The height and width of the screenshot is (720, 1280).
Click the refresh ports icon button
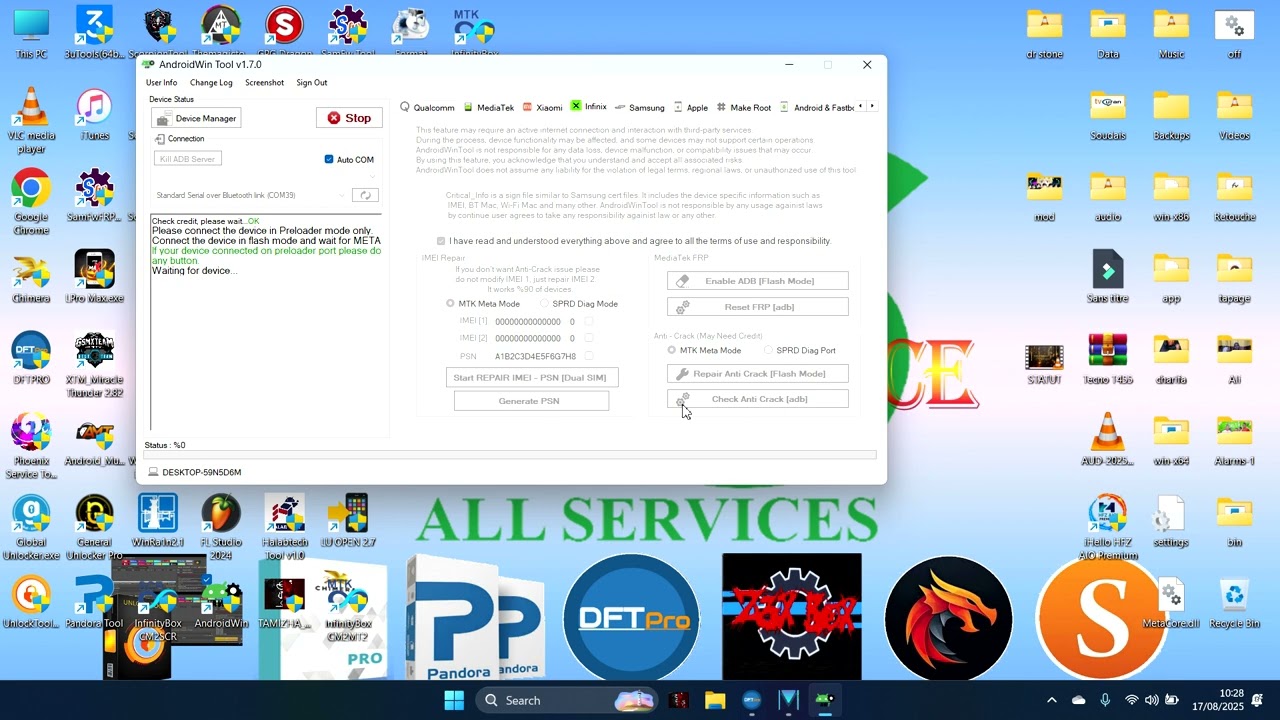pyautogui.click(x=366, y=195)
